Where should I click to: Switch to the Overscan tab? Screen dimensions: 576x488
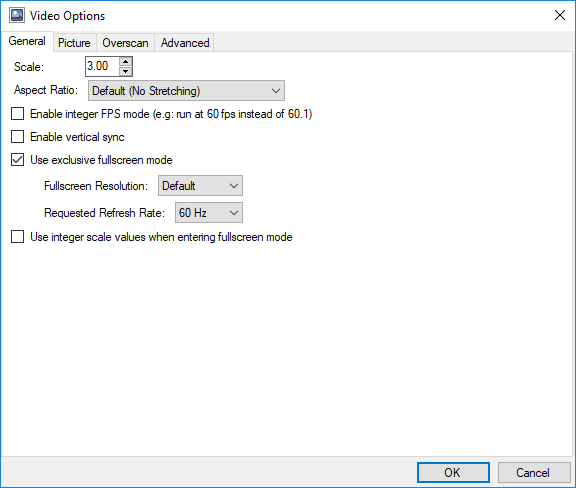click(x=125, y=43)
